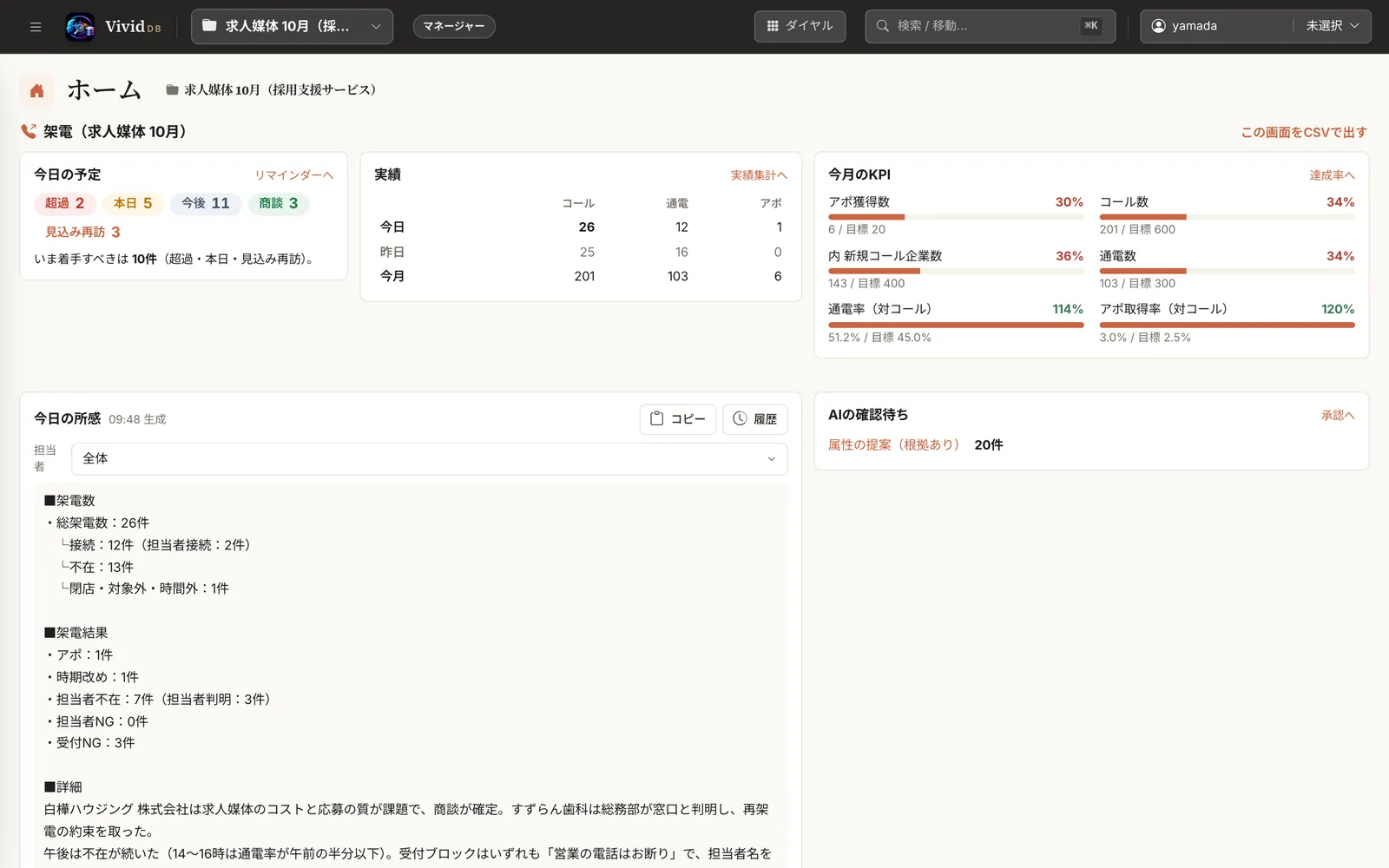Click the 求人媒体 10月（採用支援サービス） breadcrumb
The height and width of the screenshot is (868, 1389).
(x=280, y=90)
